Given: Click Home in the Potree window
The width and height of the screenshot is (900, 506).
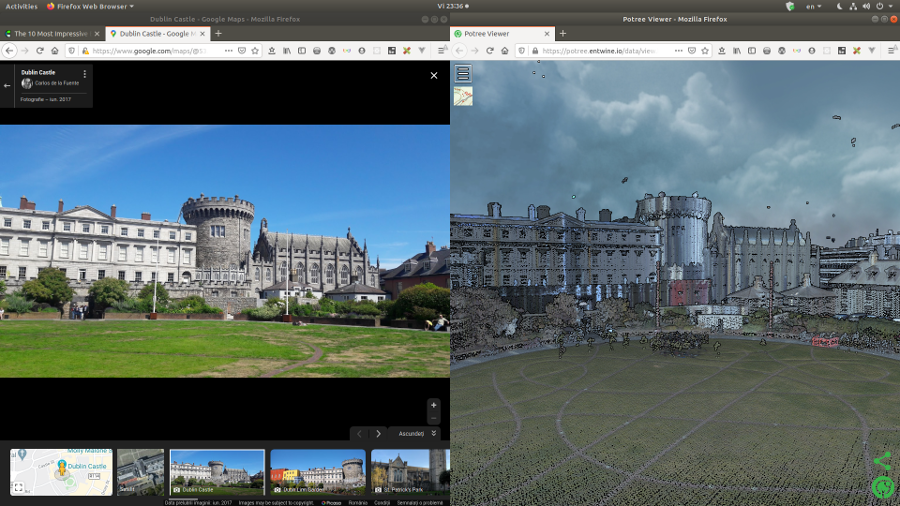Looking at the screenshot, I should point(505,50).
